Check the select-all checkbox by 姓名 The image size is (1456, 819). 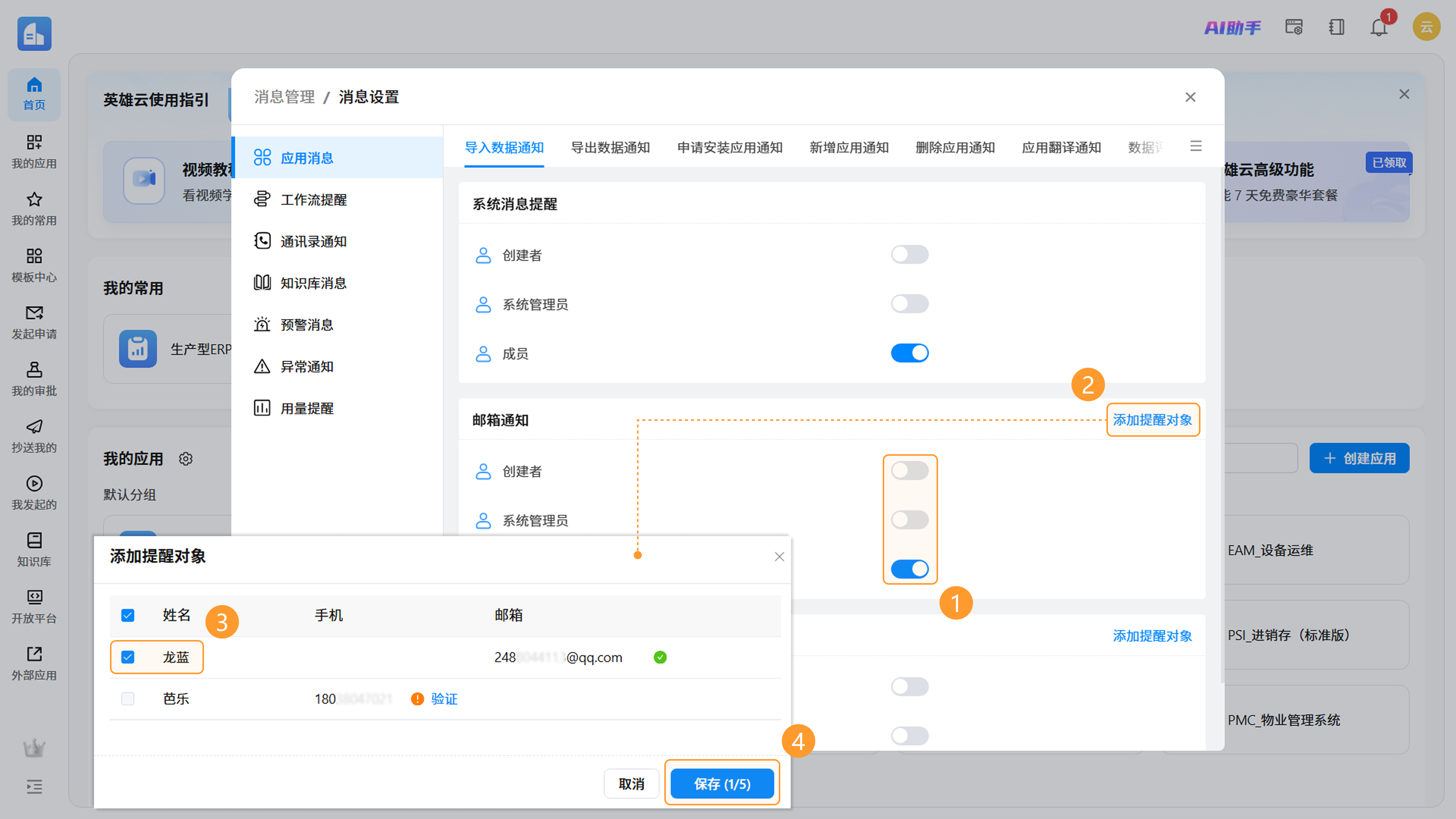[128, 615]
